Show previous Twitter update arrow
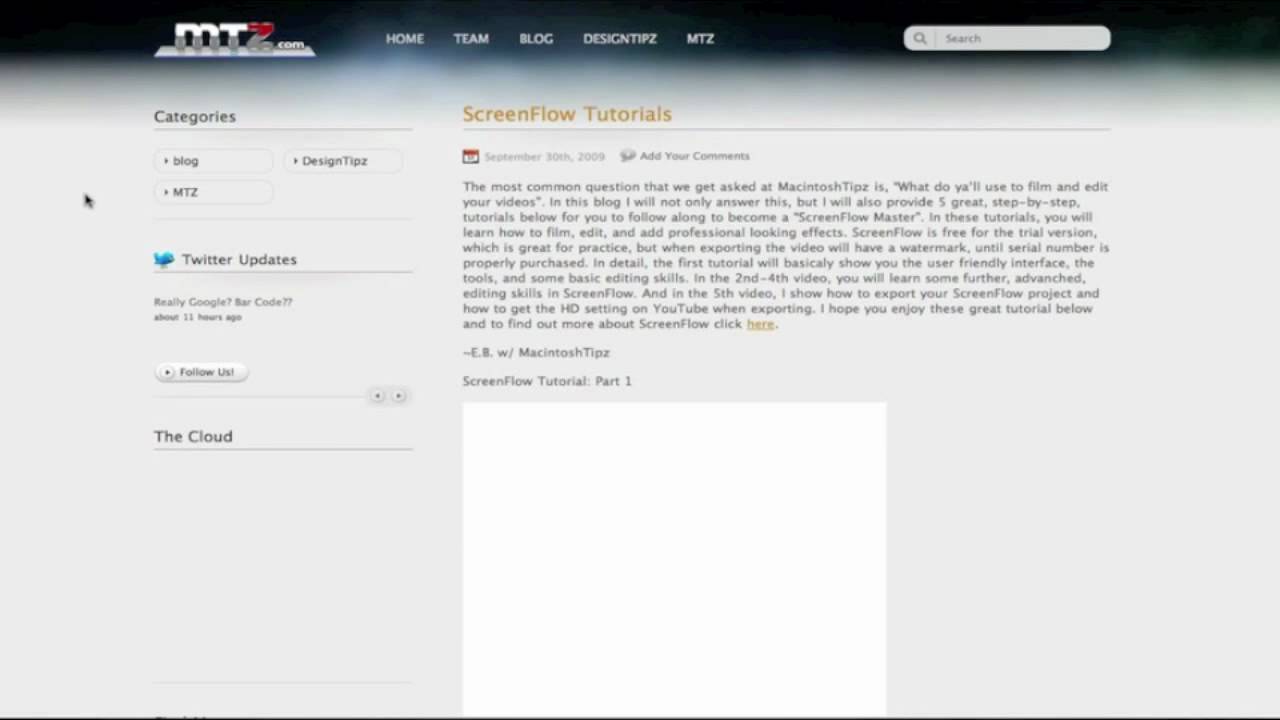The width and height of the screenshot is (1280, 720). (x=377, y=396)
